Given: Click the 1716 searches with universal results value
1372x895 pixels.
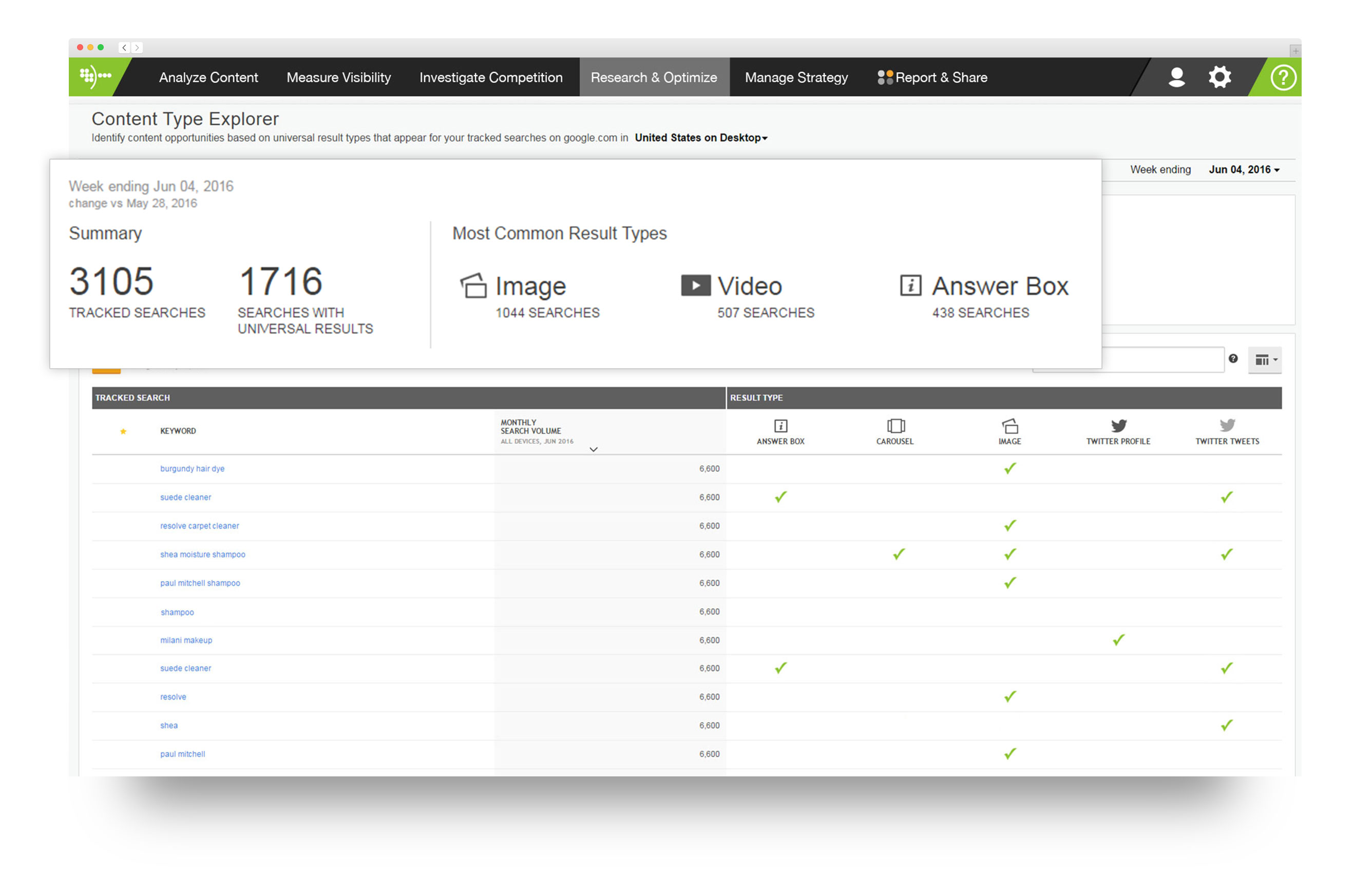Looking at the screenshot, I should click(281, 281).
